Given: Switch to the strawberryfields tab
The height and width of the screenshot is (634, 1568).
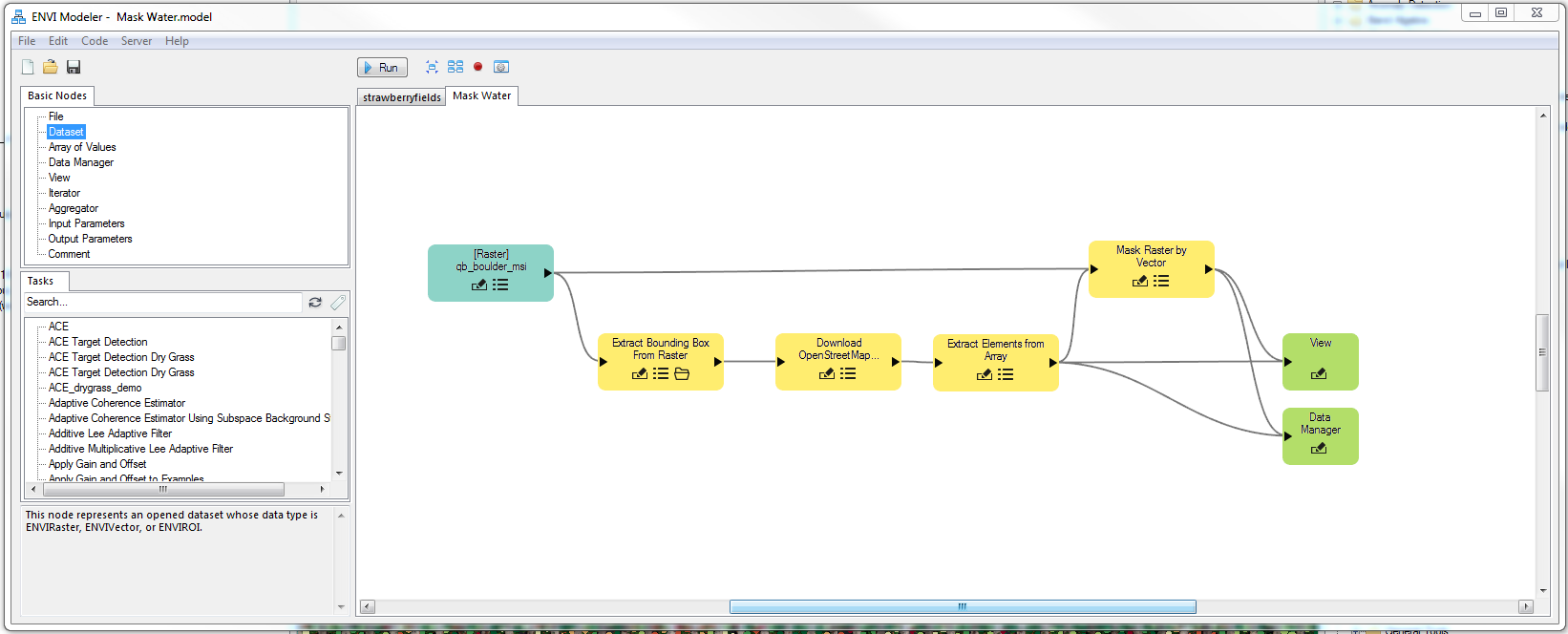Looking at the screenshot, I should (x=401, y=97).
